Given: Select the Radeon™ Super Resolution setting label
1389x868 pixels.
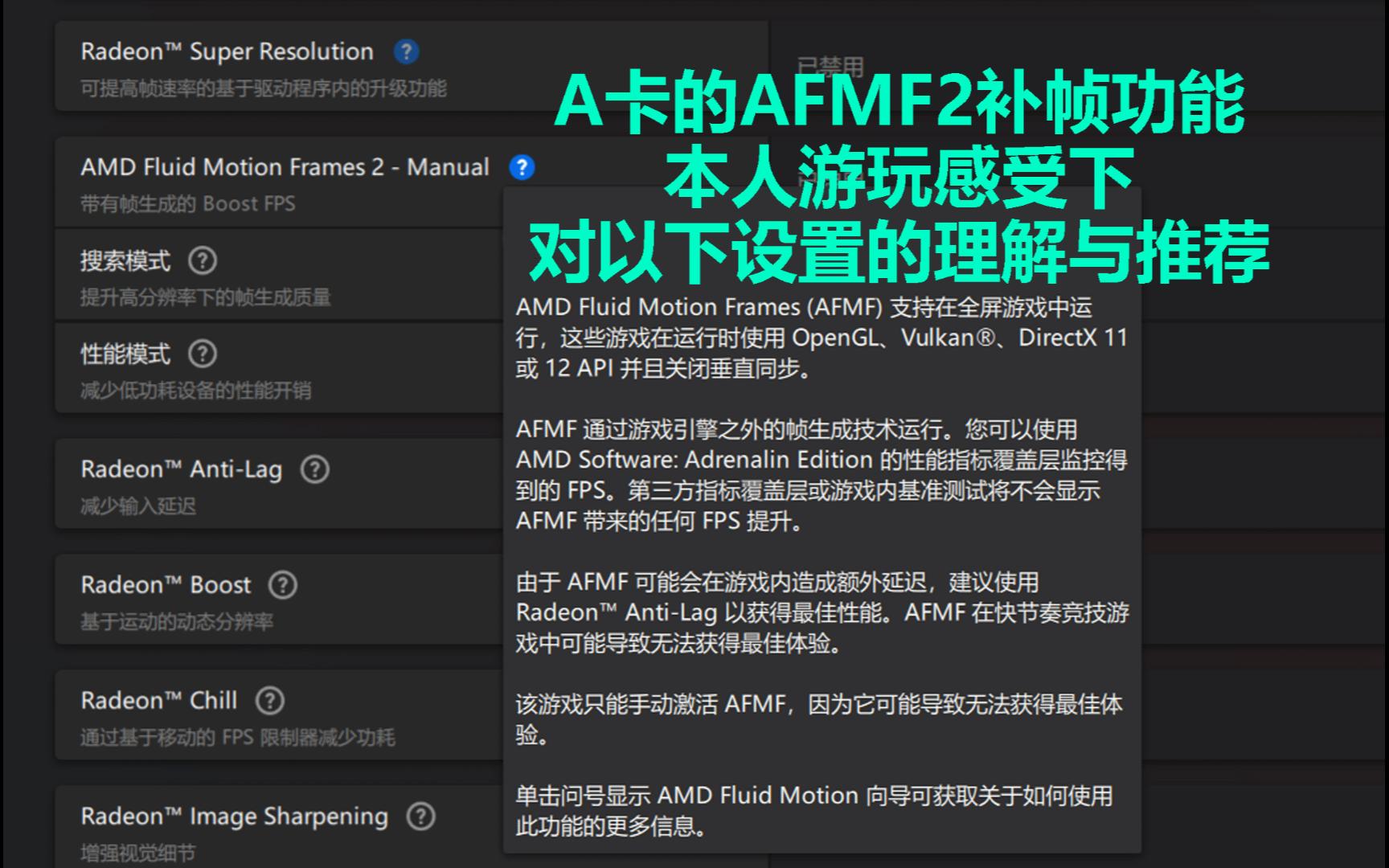Looking at the screenshot, I should 227,51.
